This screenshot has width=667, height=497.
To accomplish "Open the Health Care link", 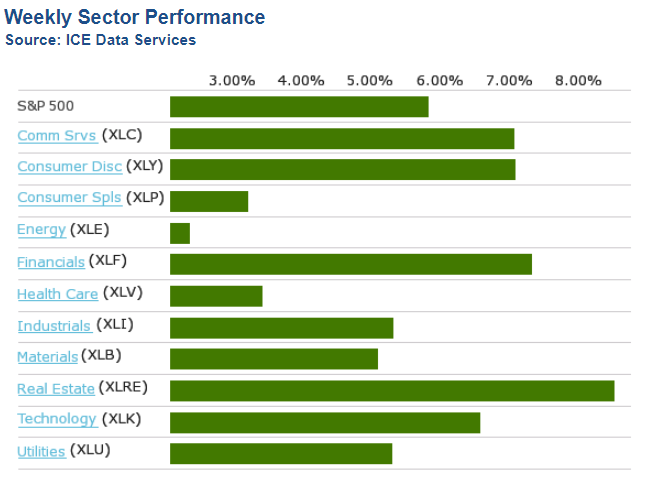I will click(x=57, y=294).
